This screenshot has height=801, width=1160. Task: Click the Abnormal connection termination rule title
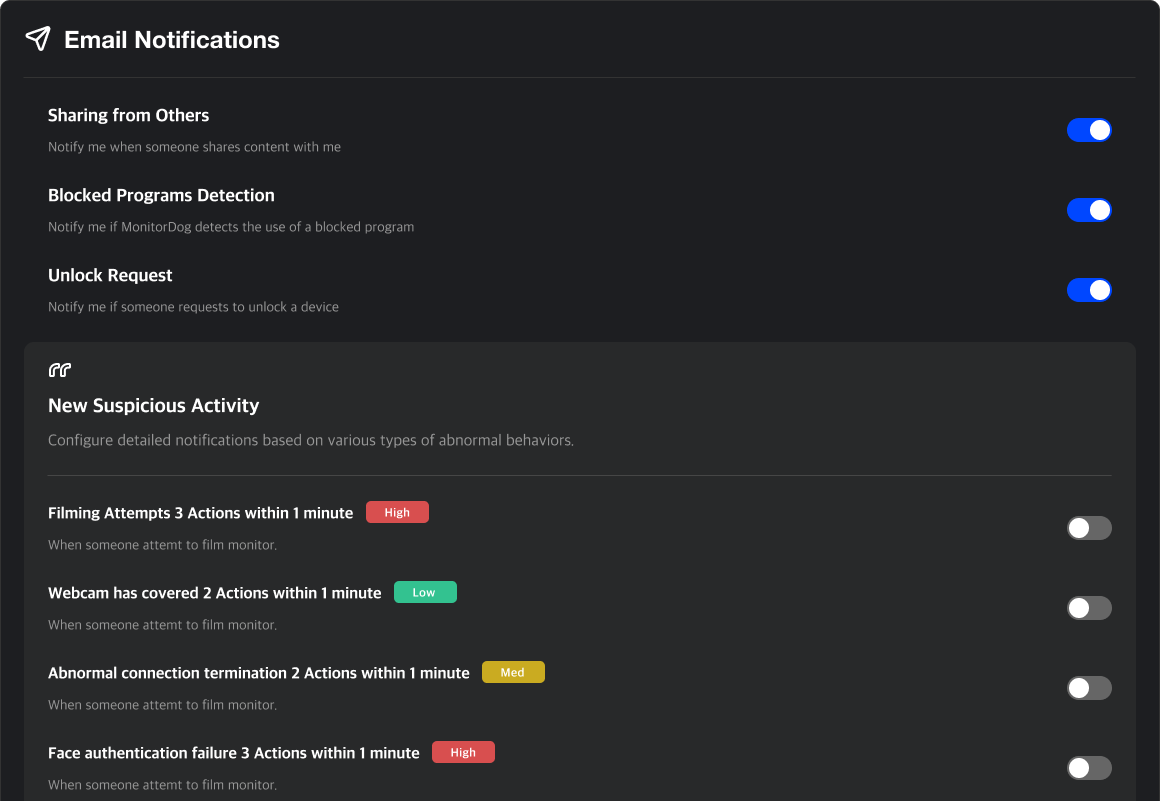[x=258, y=673]
